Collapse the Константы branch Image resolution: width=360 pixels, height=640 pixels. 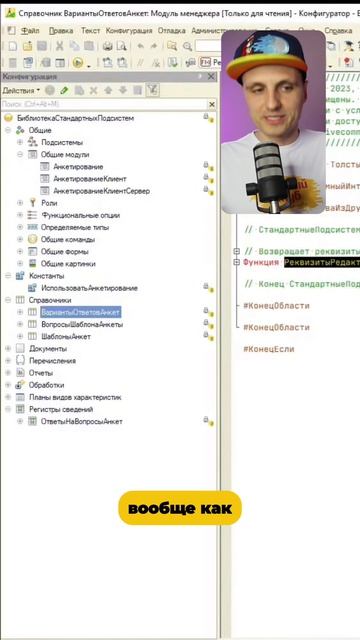pos(8,276)
